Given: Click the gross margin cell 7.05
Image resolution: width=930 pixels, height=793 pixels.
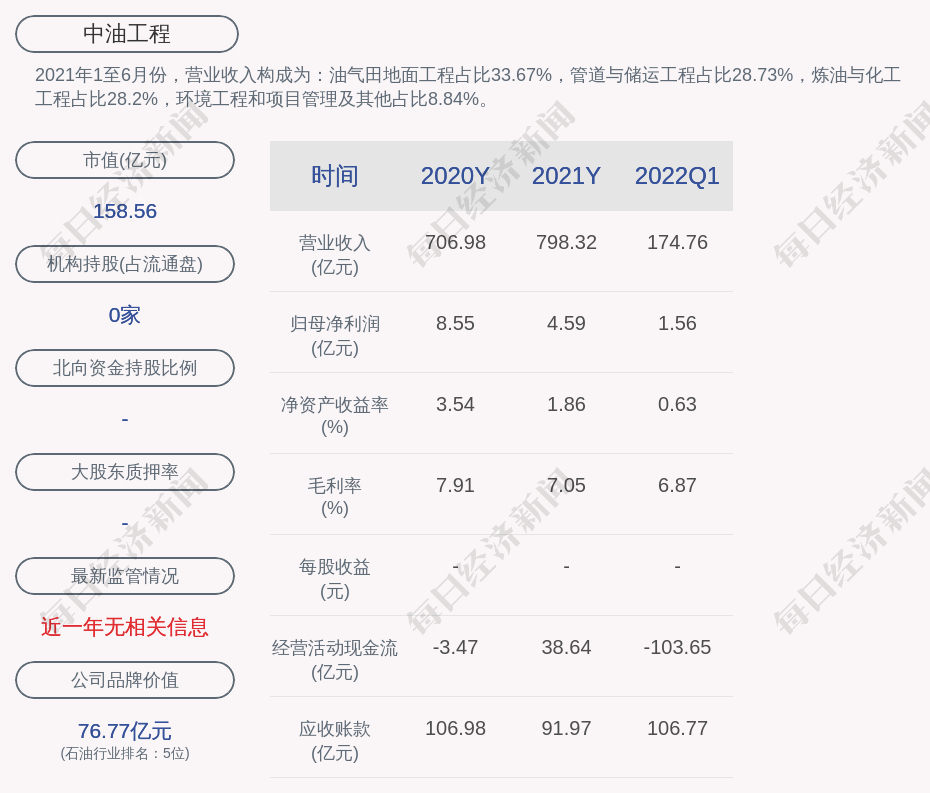Looking at the screenshot, I should [x=566, y=485].
